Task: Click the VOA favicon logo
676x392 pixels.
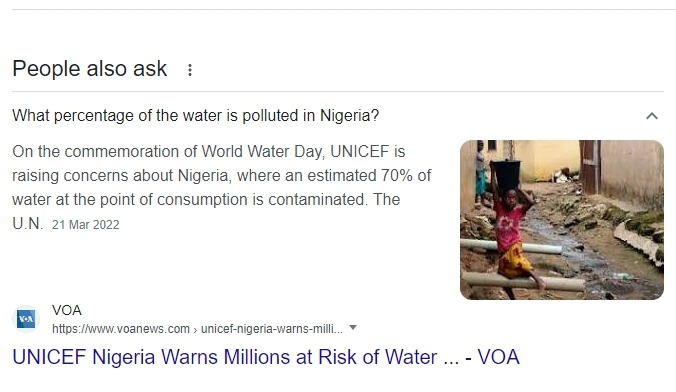Action: pos(26,319)
